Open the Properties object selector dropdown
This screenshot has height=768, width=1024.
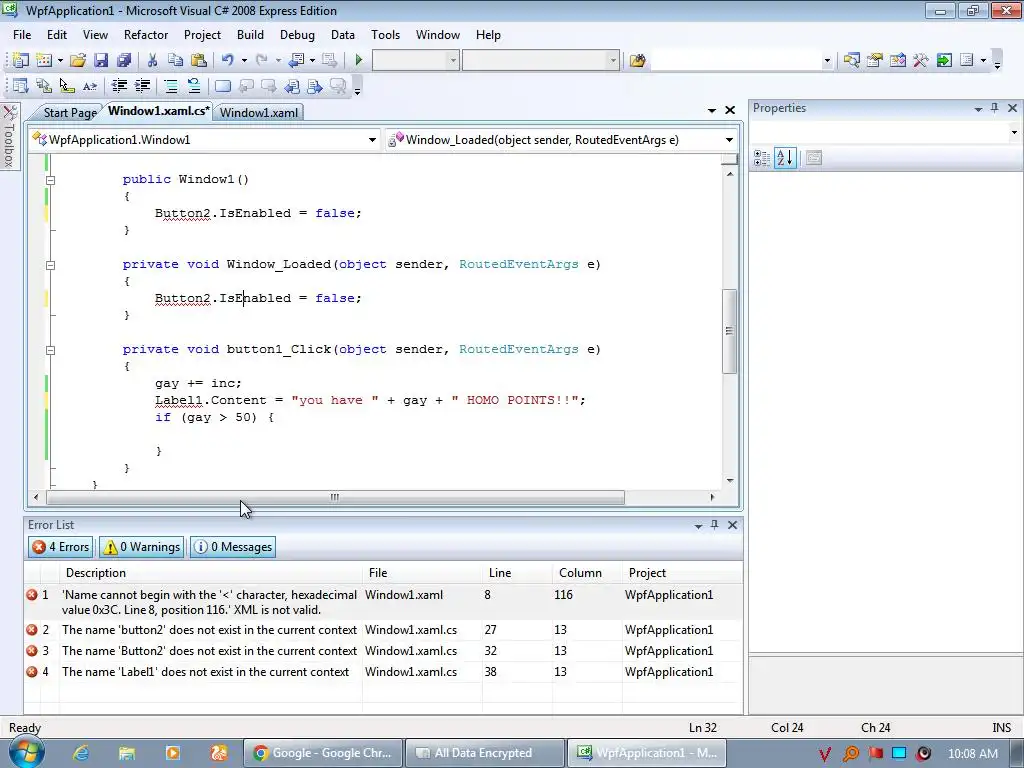click(x=1014, y=133)
